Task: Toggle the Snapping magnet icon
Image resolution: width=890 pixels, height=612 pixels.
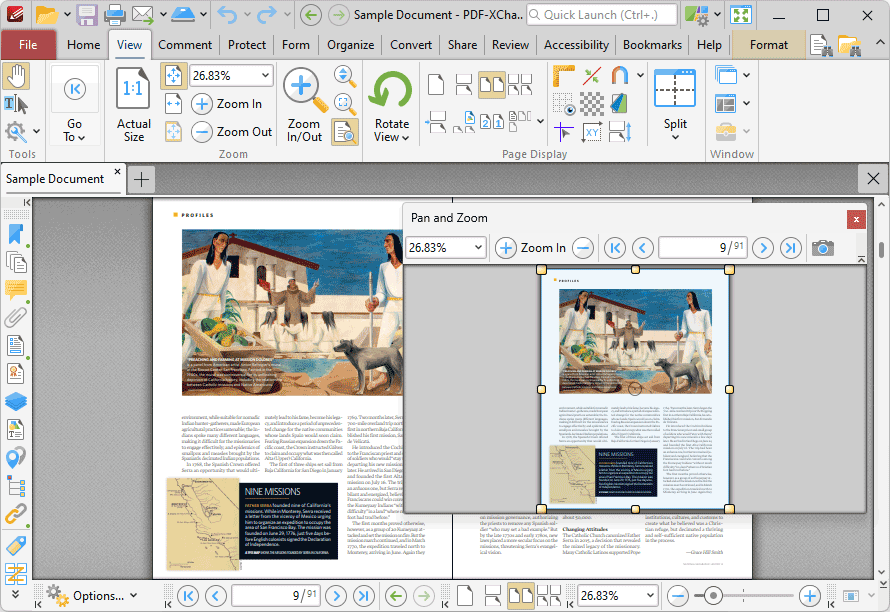Action: (619, 76)
